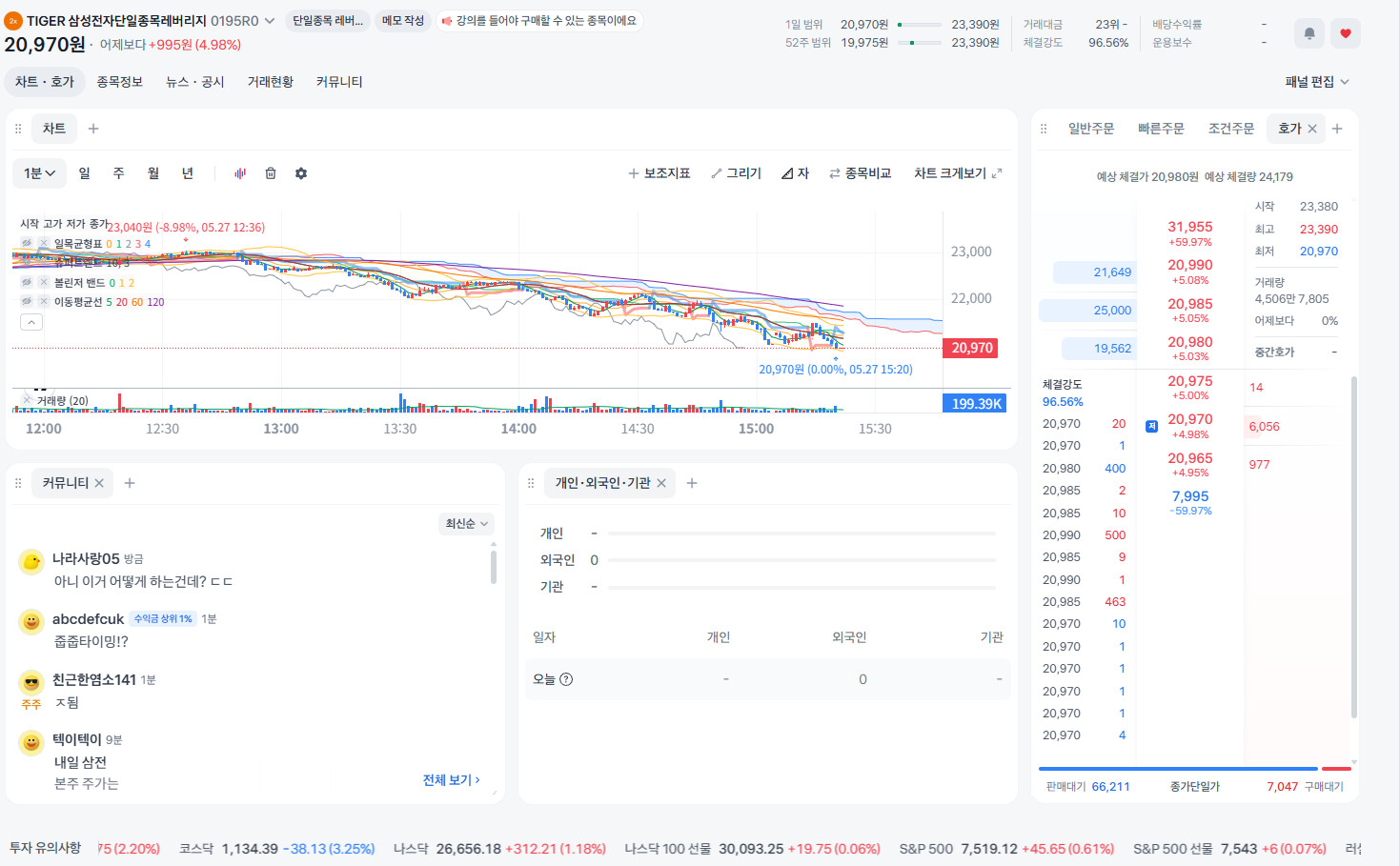Screen dimensions: 1400x866
Task: Add a new tab next to 커뮤니티
Action: pyautogui.click(x=130, y=483)
